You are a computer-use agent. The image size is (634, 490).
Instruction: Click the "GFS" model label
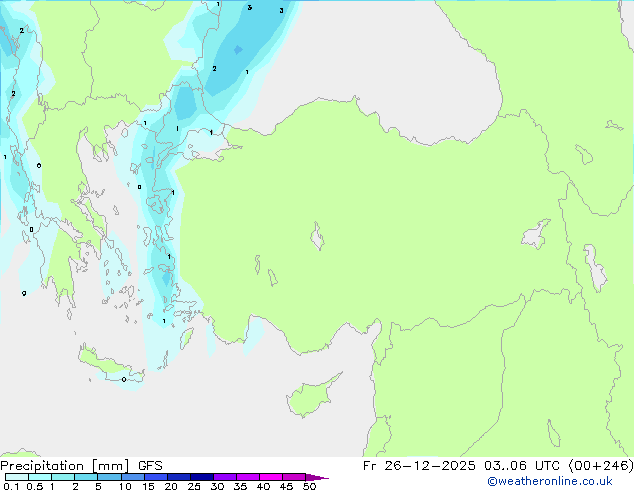tap(150, 466)
